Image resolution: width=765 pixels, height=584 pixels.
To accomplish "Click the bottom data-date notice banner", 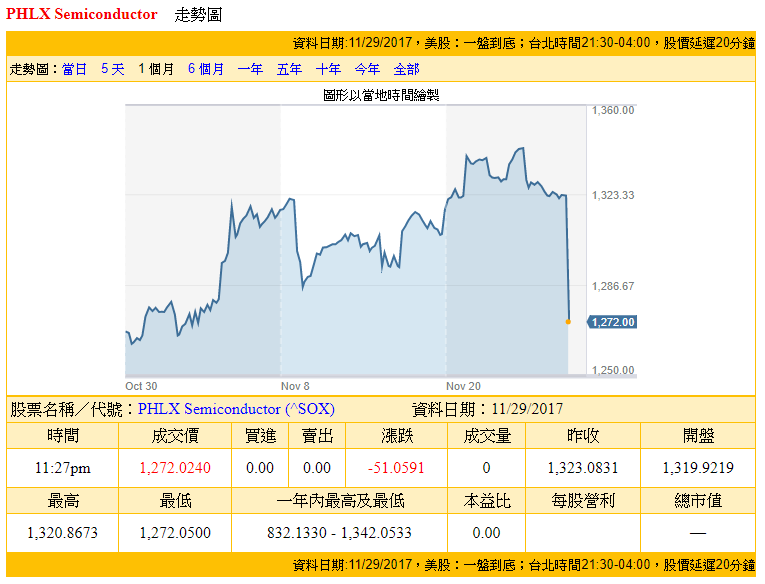I will pos(381,565).
